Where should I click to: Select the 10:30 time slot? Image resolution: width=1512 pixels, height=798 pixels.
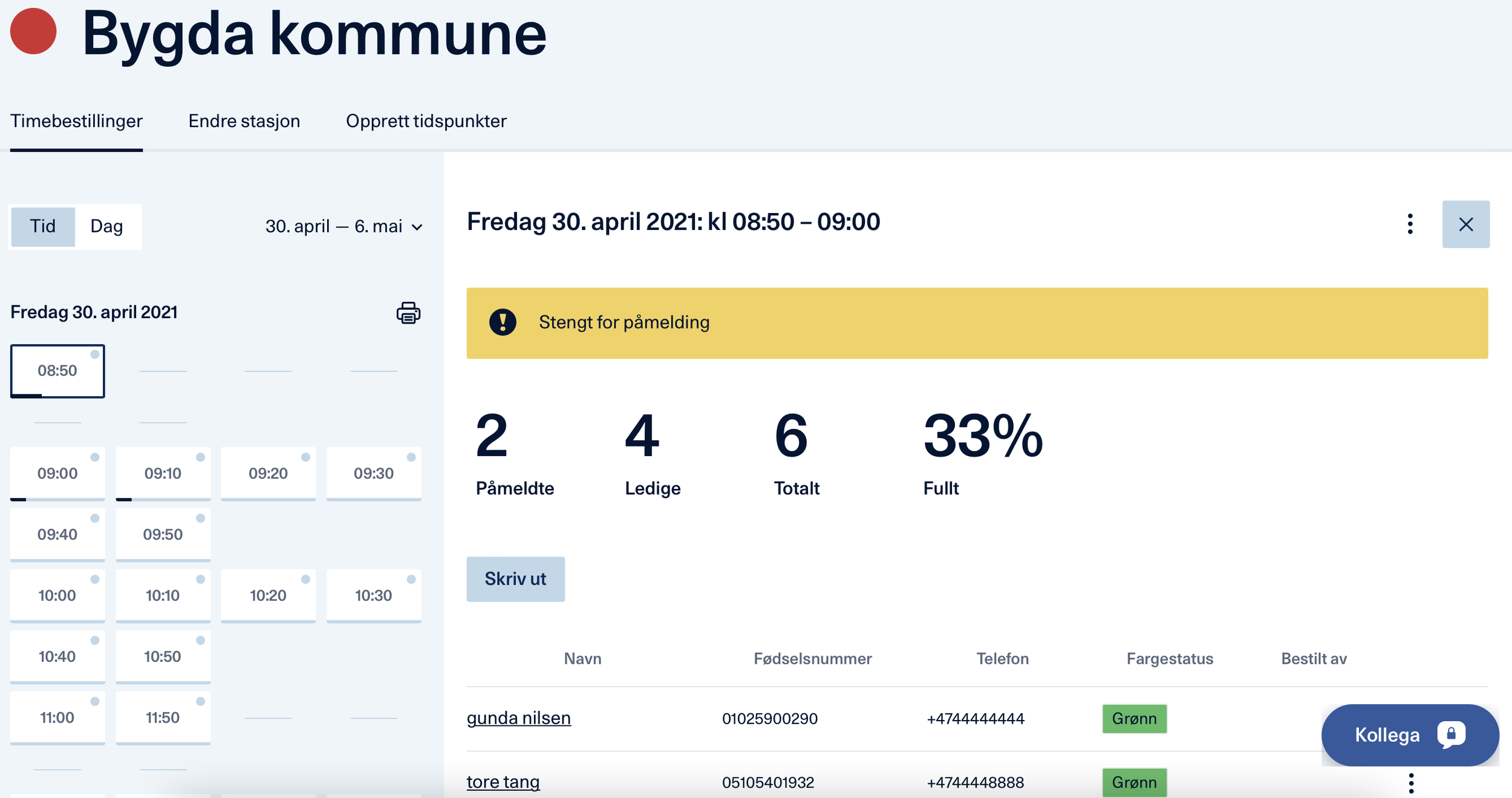tap(373, 595)
